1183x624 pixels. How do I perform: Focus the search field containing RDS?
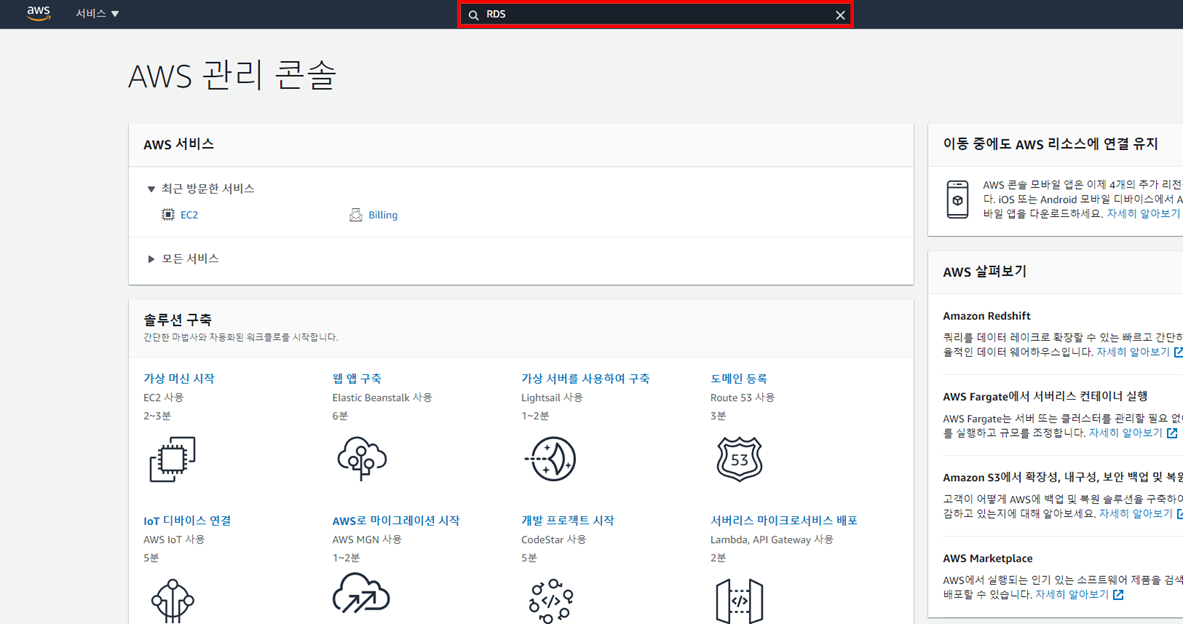click(x=655, y=14)
